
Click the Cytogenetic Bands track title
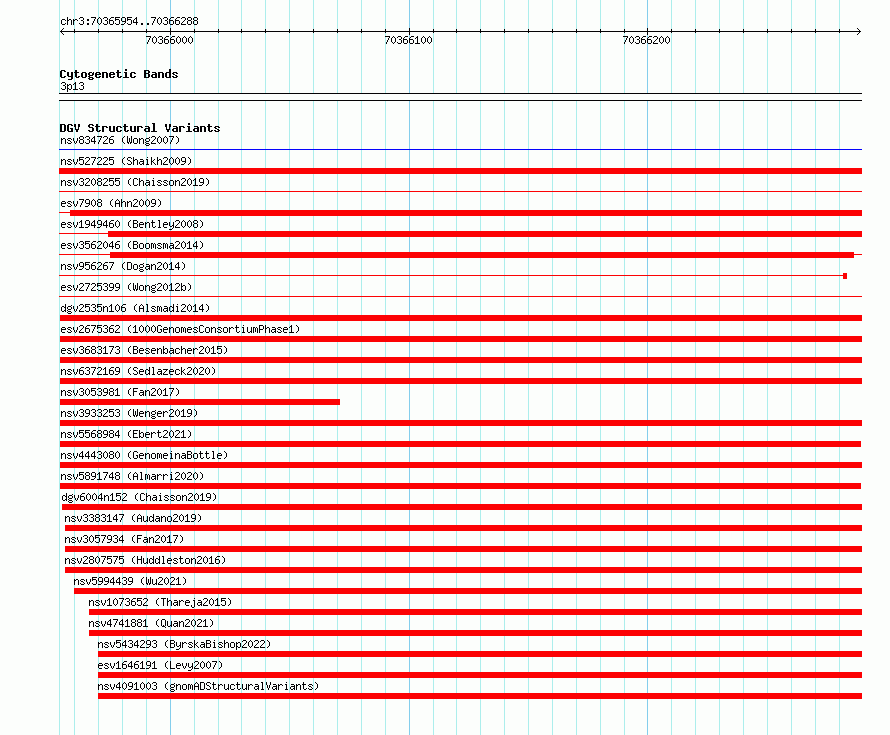[119, 74]
